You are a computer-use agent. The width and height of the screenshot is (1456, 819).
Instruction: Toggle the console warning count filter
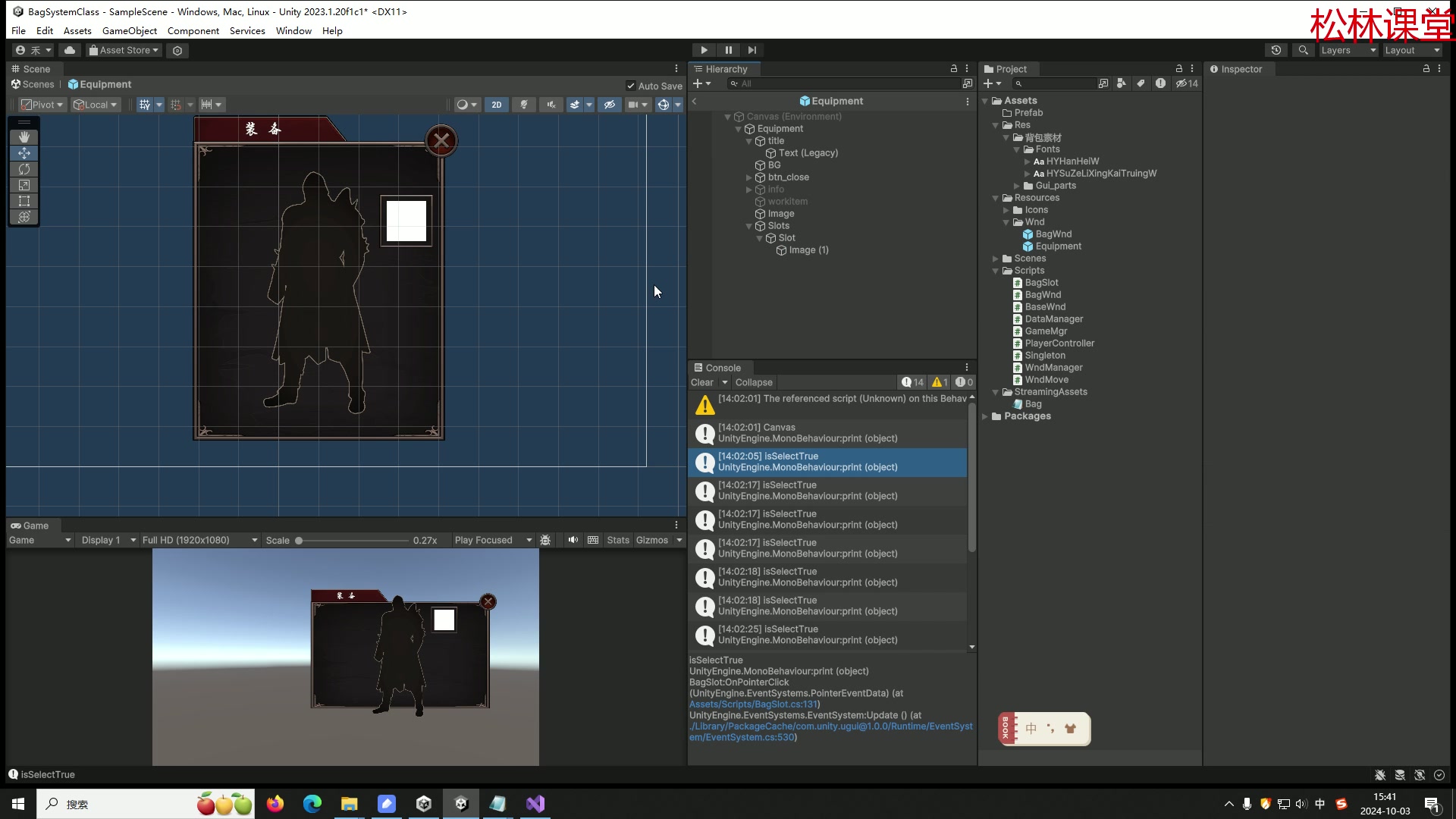pos(940,383)
